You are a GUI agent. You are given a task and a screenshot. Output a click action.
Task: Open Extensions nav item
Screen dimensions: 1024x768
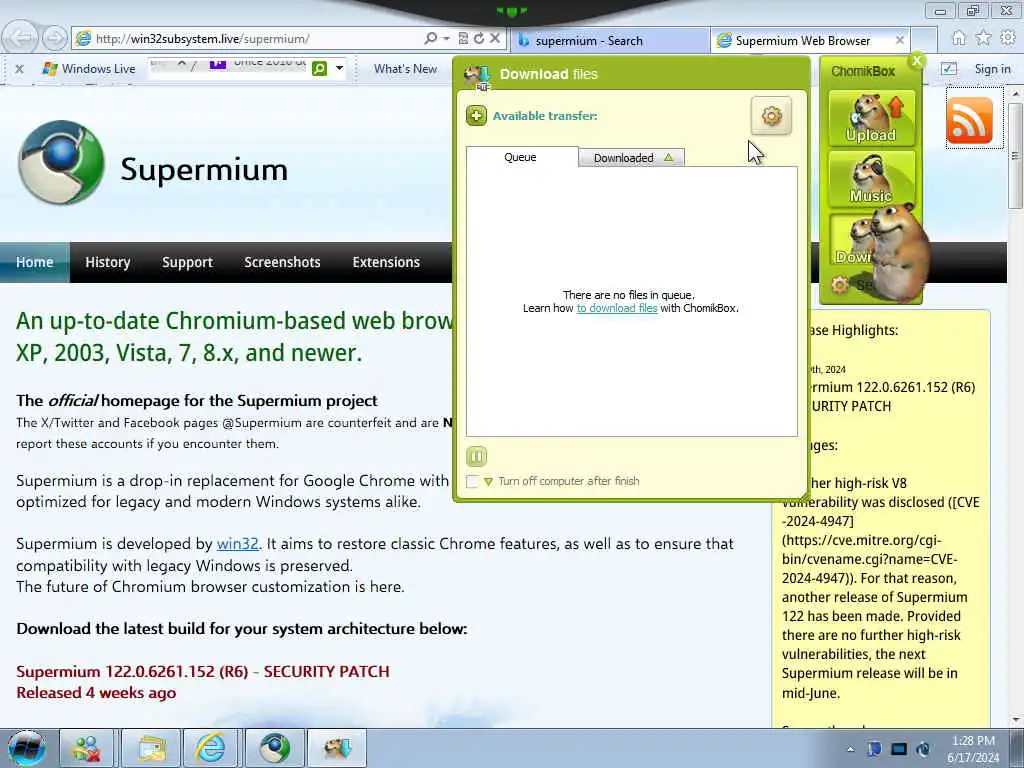pos(386,262)
